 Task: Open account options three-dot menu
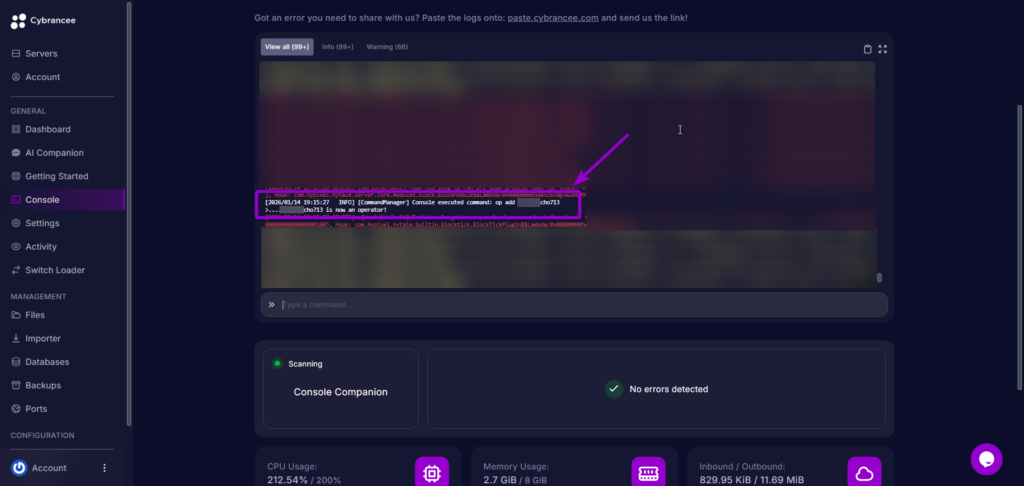pos(104,468)
